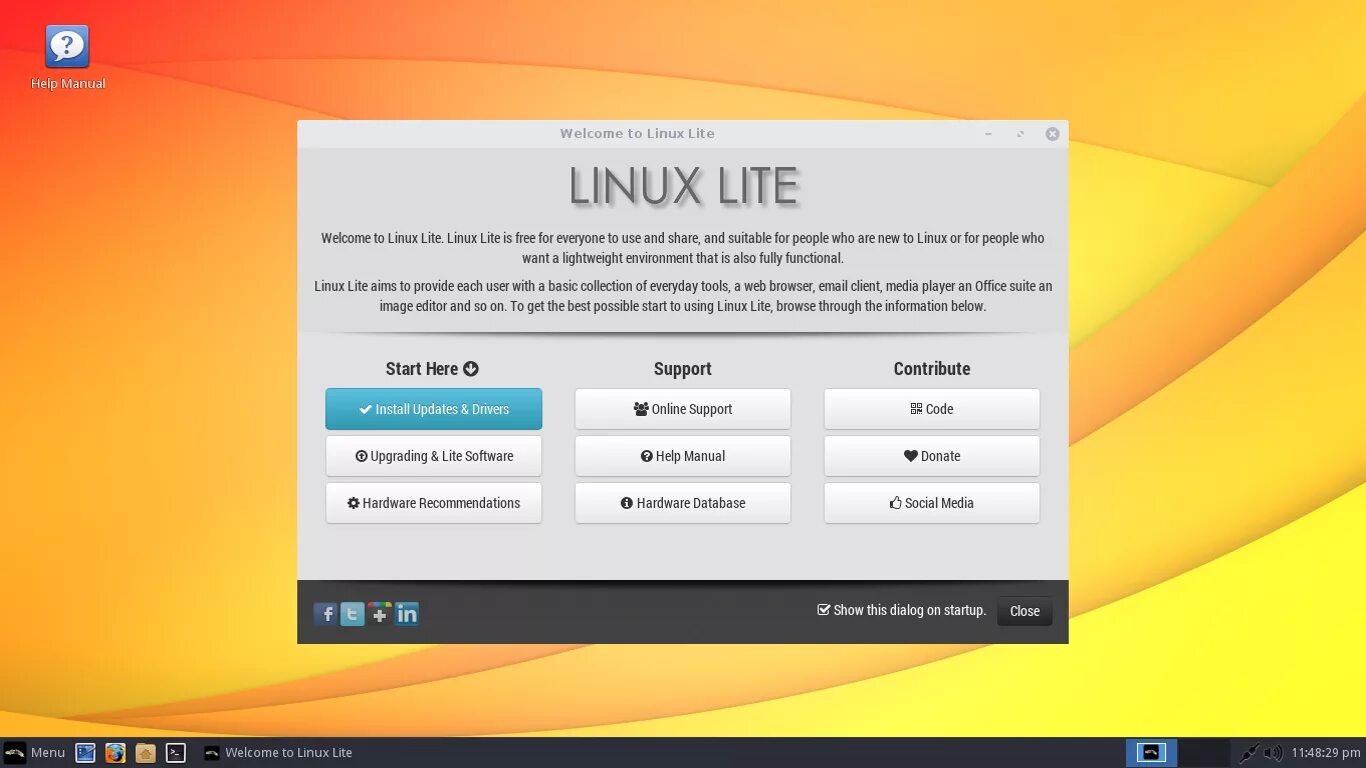Close the Welcome window via titlebar X
Screen dimensions: 1366x768
(1052, 134)
